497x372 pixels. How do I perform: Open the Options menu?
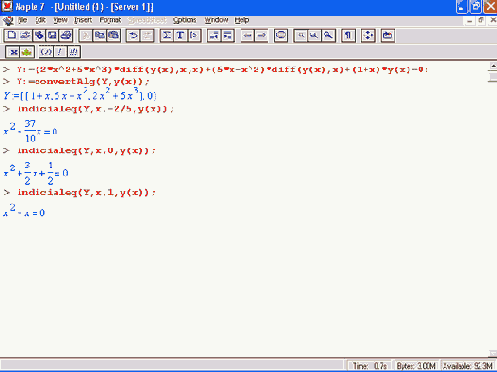[184, 20]
